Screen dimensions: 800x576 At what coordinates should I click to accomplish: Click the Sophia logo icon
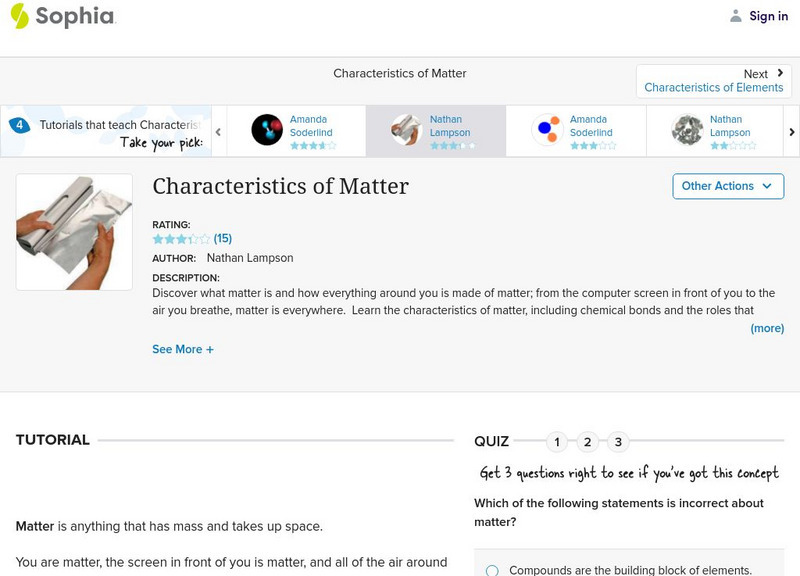coord(19,16)
